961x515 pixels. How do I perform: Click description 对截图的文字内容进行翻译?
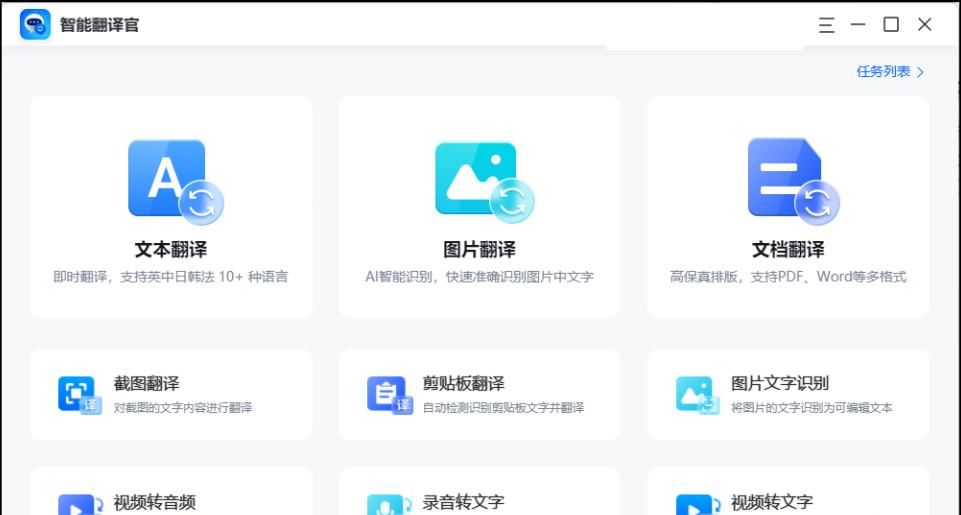tap(183, 408)
